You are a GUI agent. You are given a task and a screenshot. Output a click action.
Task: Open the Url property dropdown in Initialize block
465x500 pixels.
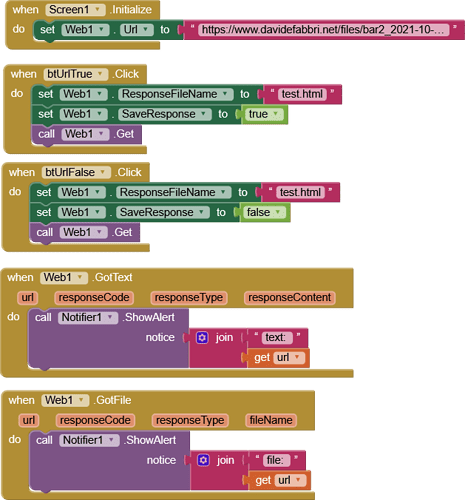pos(137,30)
